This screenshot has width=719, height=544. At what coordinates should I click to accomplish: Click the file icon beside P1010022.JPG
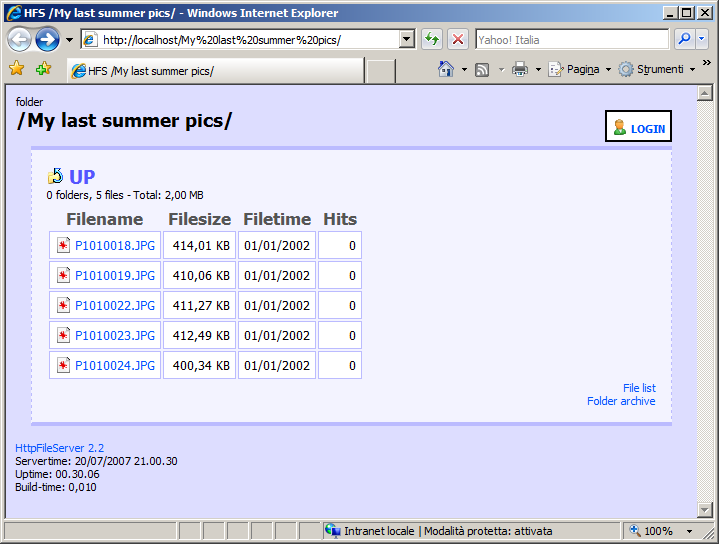(63, 306)
